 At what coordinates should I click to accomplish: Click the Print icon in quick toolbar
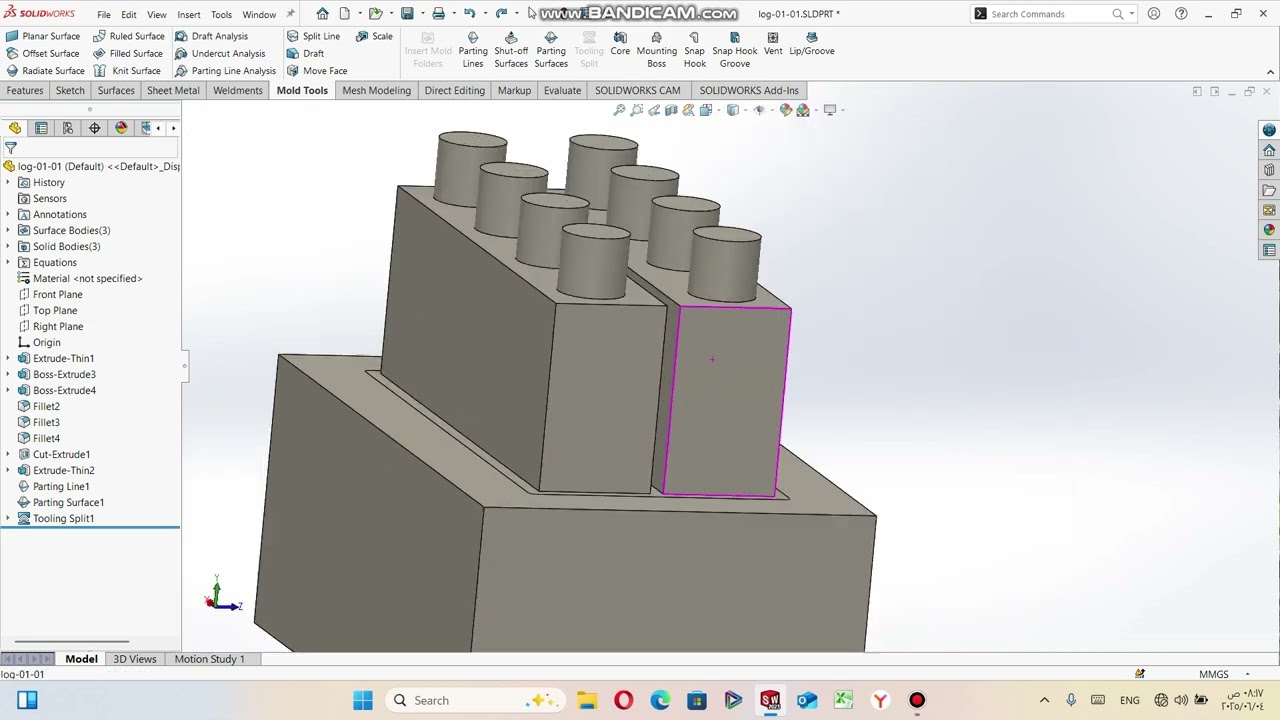(x=438, y=14)
